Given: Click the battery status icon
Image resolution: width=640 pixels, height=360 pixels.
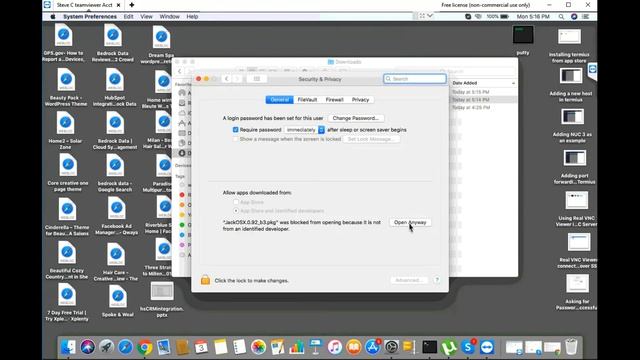Looking at the screenshot, I should click(504, 17).
